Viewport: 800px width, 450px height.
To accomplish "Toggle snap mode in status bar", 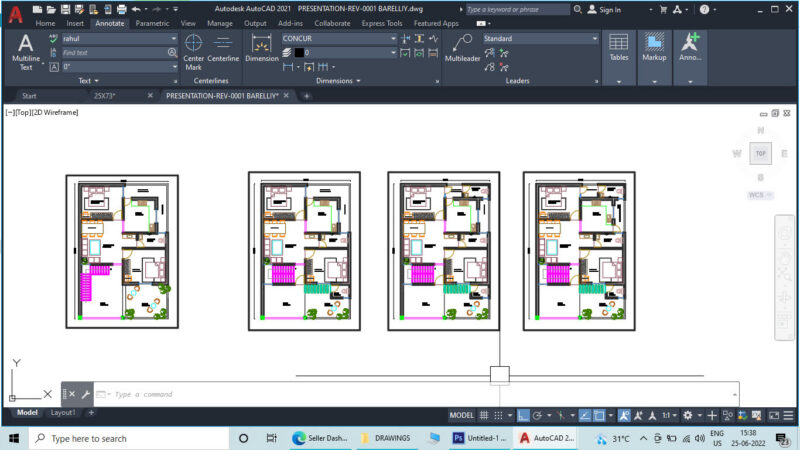I will [498, 415].
